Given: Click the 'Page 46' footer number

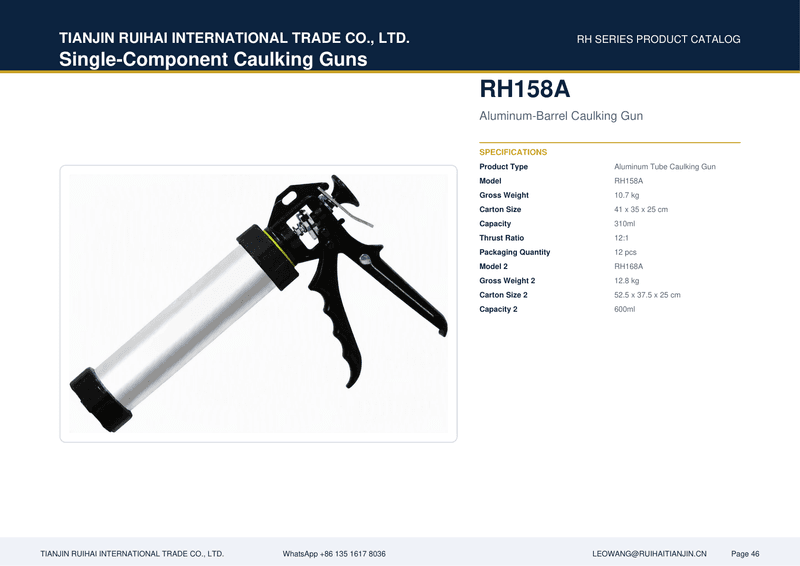Looking at the screenshot, I should coord(745,554).
